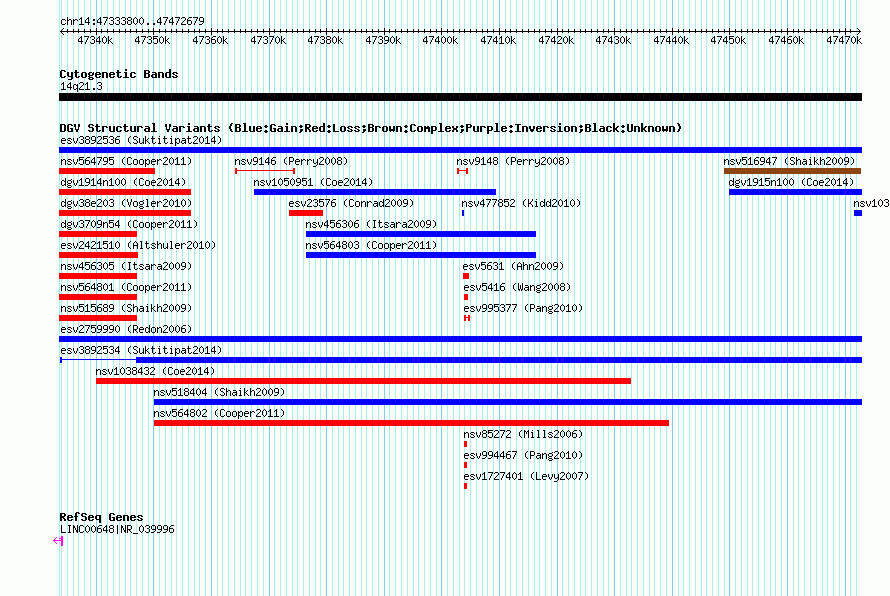
Task: Click the nsv1050951 (Coe2014) label
Action: tap(313, 182)
